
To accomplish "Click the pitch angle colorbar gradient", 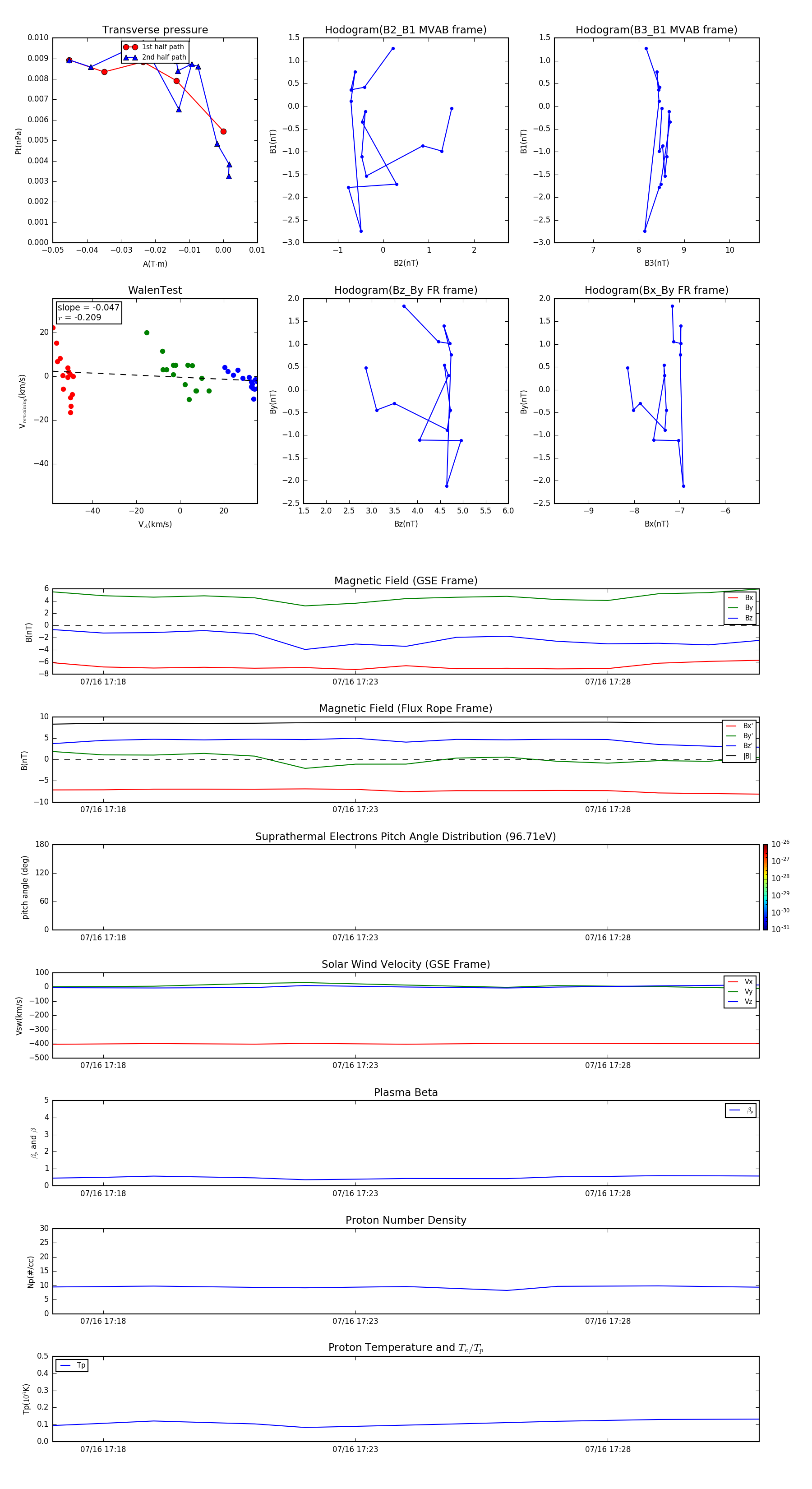I will pos(765,887).
